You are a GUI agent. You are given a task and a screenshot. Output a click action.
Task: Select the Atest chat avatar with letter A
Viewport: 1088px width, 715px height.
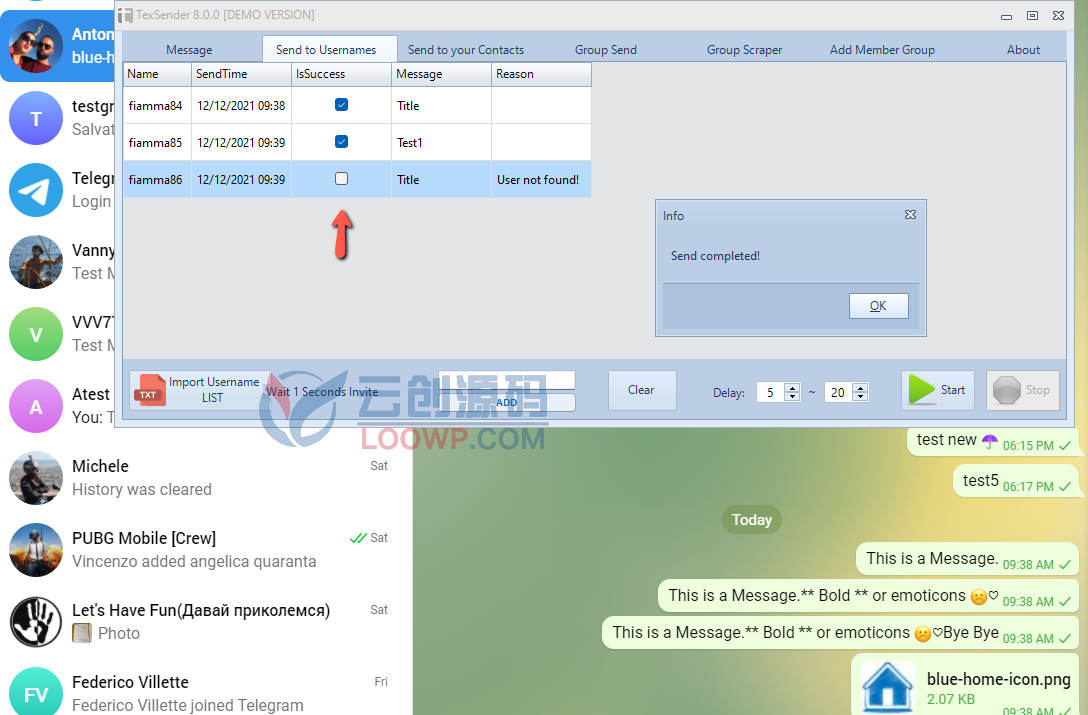(x=36, y=406)
